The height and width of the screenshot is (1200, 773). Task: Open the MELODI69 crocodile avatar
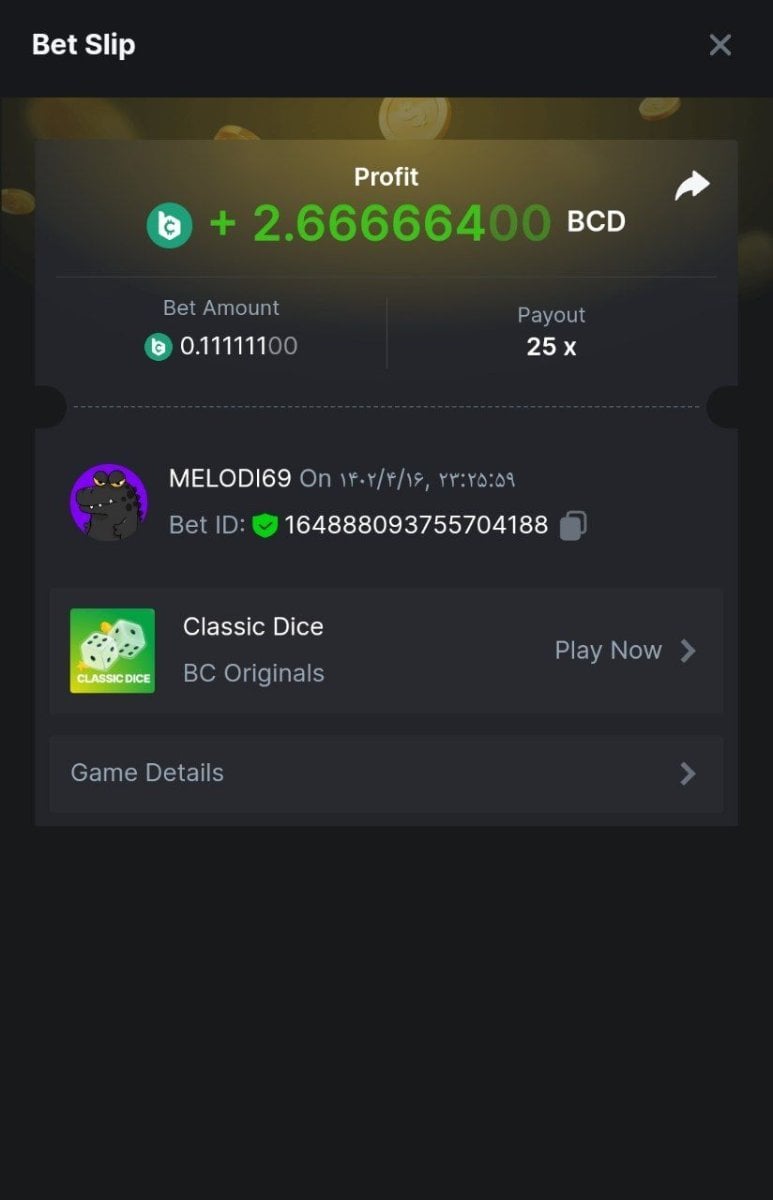109,502
